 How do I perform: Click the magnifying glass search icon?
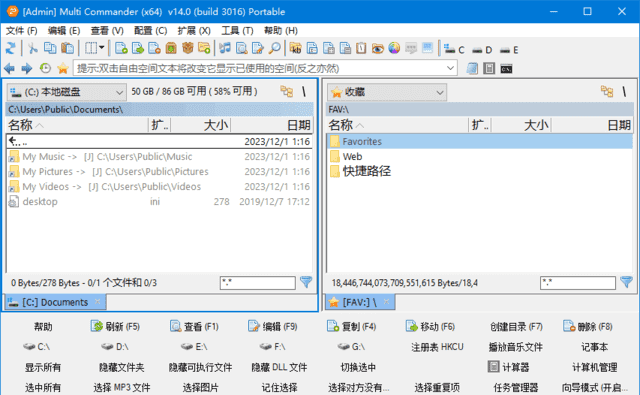click(275, 49)
